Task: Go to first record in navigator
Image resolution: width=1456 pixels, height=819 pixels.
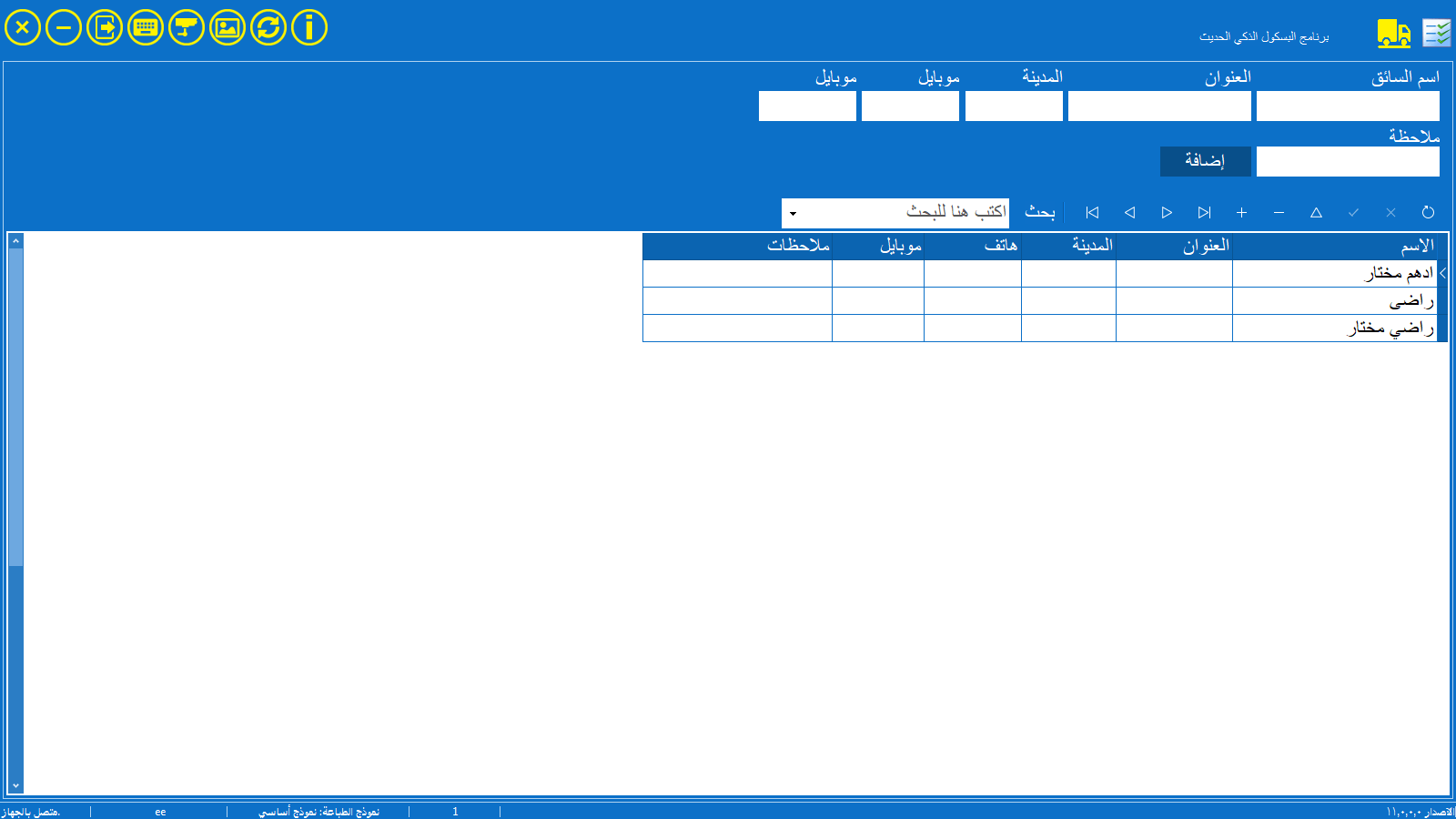Action: (1092, 212)
